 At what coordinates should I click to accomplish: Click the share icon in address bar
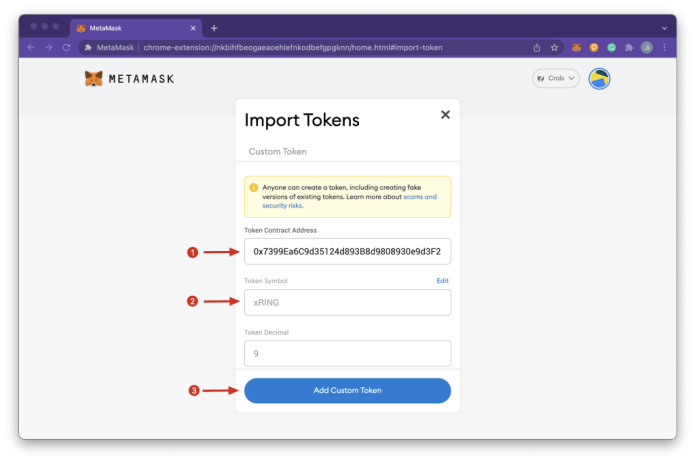537,47
